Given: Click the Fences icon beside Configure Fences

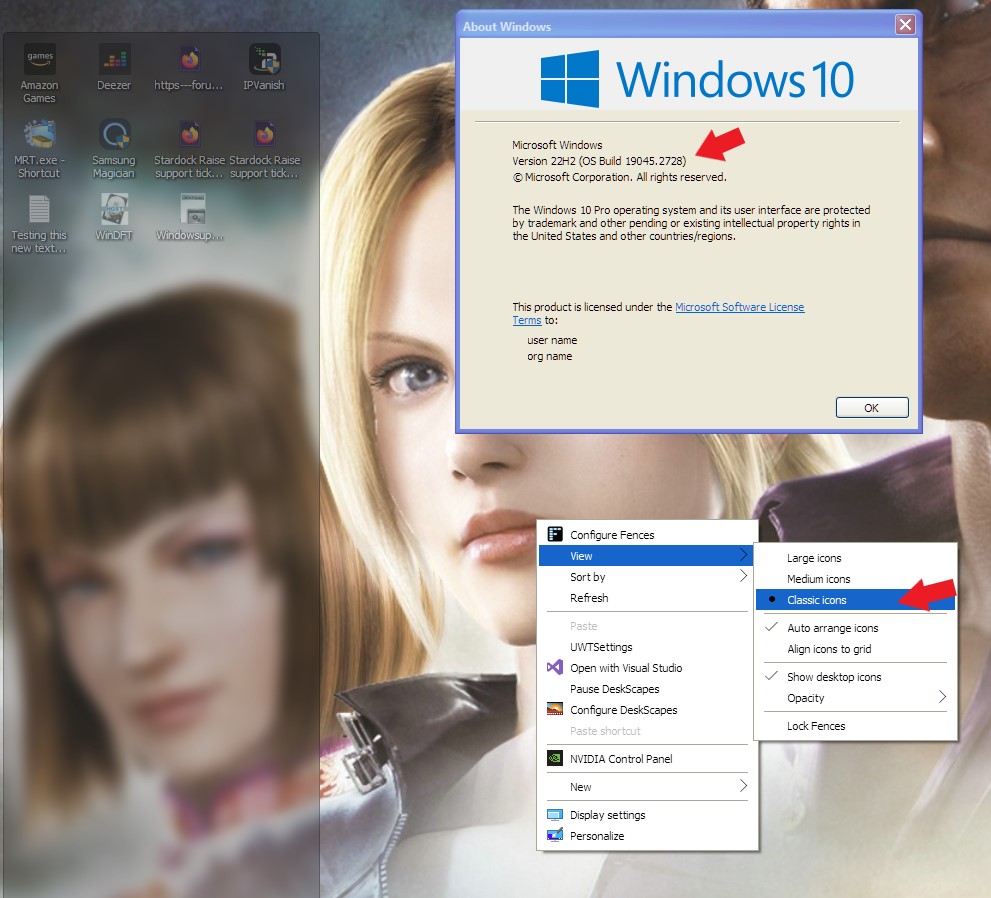Looking at the screenshot, I should [x=554, y=534].
